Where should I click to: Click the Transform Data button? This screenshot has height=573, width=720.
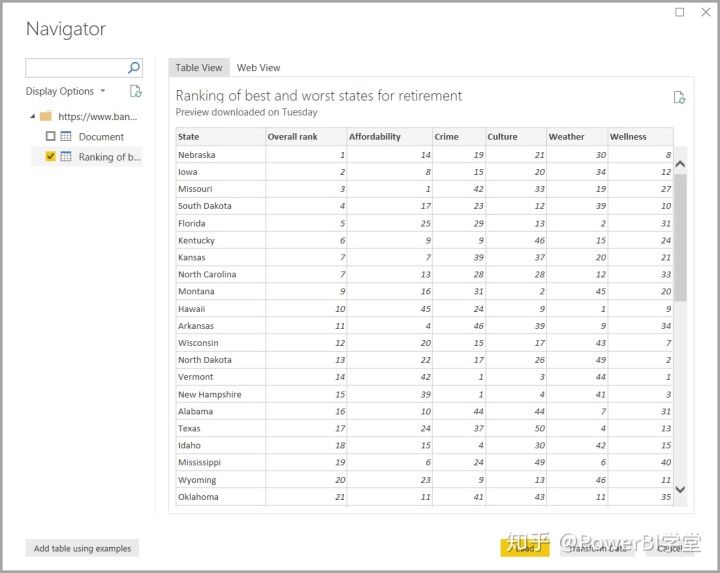[x=597, y=548]
